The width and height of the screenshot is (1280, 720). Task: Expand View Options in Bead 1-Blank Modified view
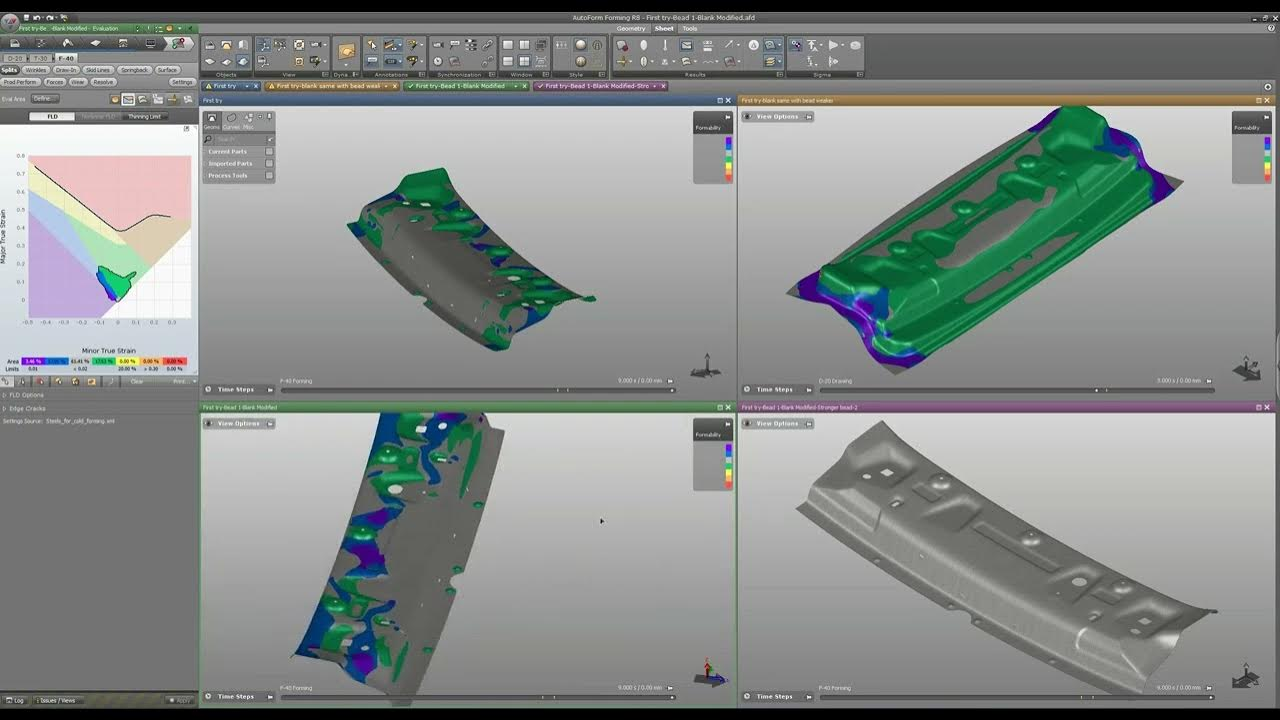pyautogui.click(x=240, y=423)
